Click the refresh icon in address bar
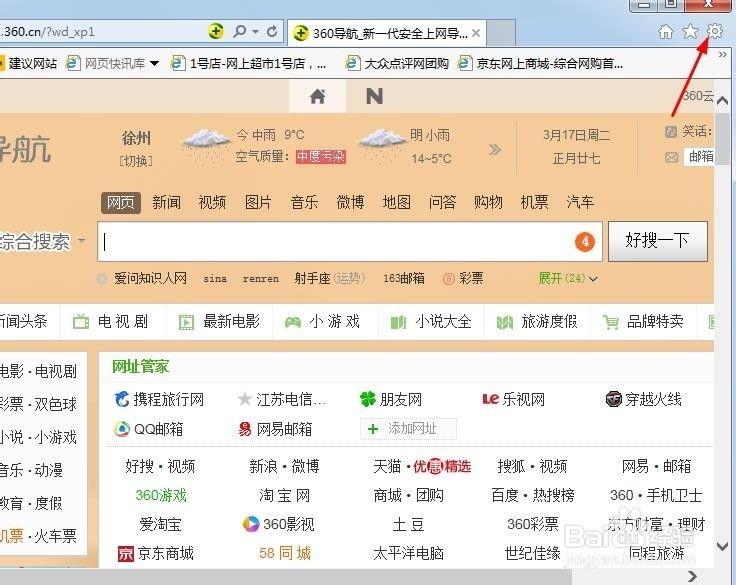The width and height of the screenshot is (736, 585). click(272, 31)
